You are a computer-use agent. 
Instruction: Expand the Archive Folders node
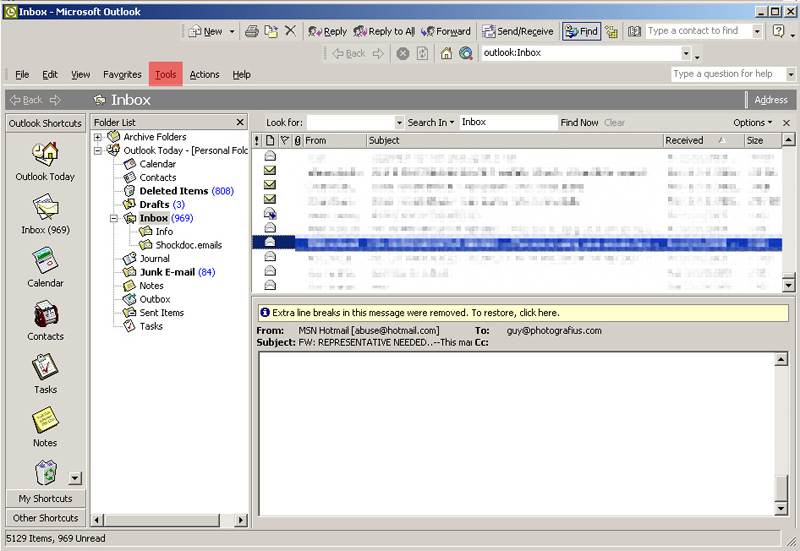(x=98, y=137)
